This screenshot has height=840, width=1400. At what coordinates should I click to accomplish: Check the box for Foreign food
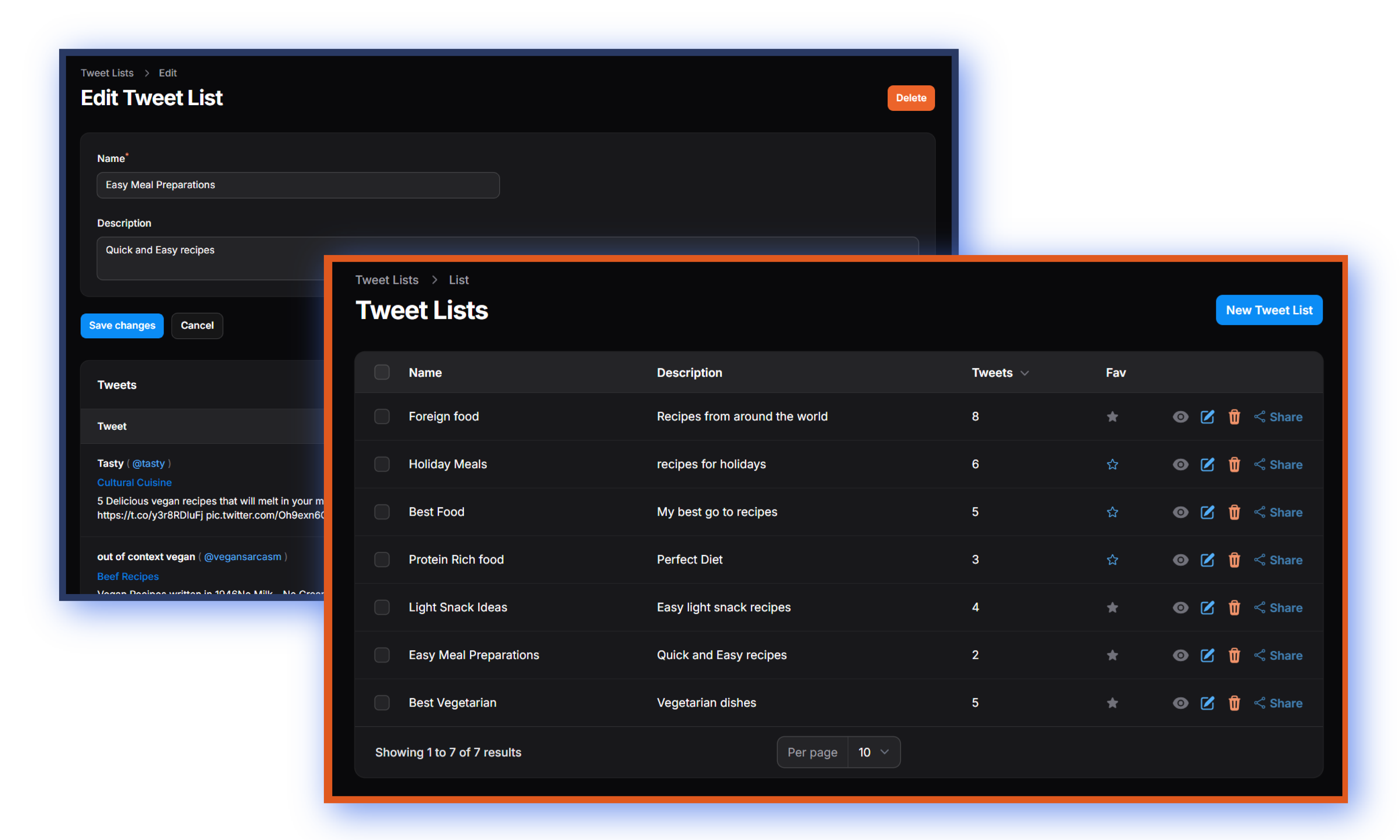382,416
